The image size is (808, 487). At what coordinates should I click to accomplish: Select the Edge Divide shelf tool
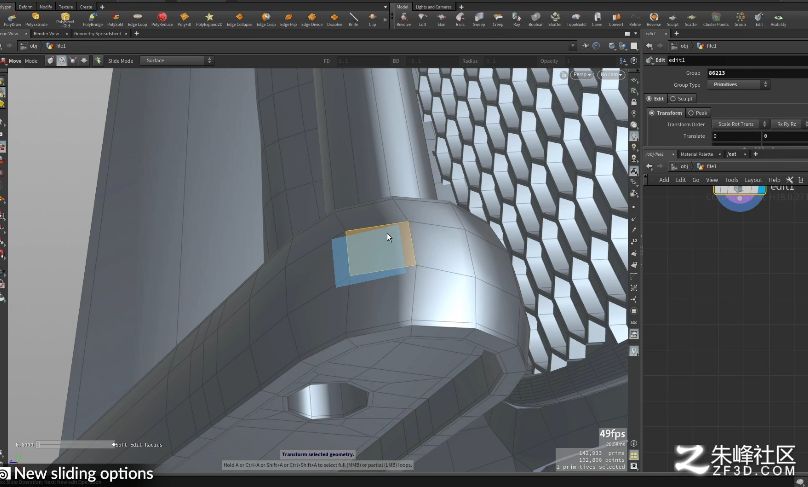(x=312, y=20)
